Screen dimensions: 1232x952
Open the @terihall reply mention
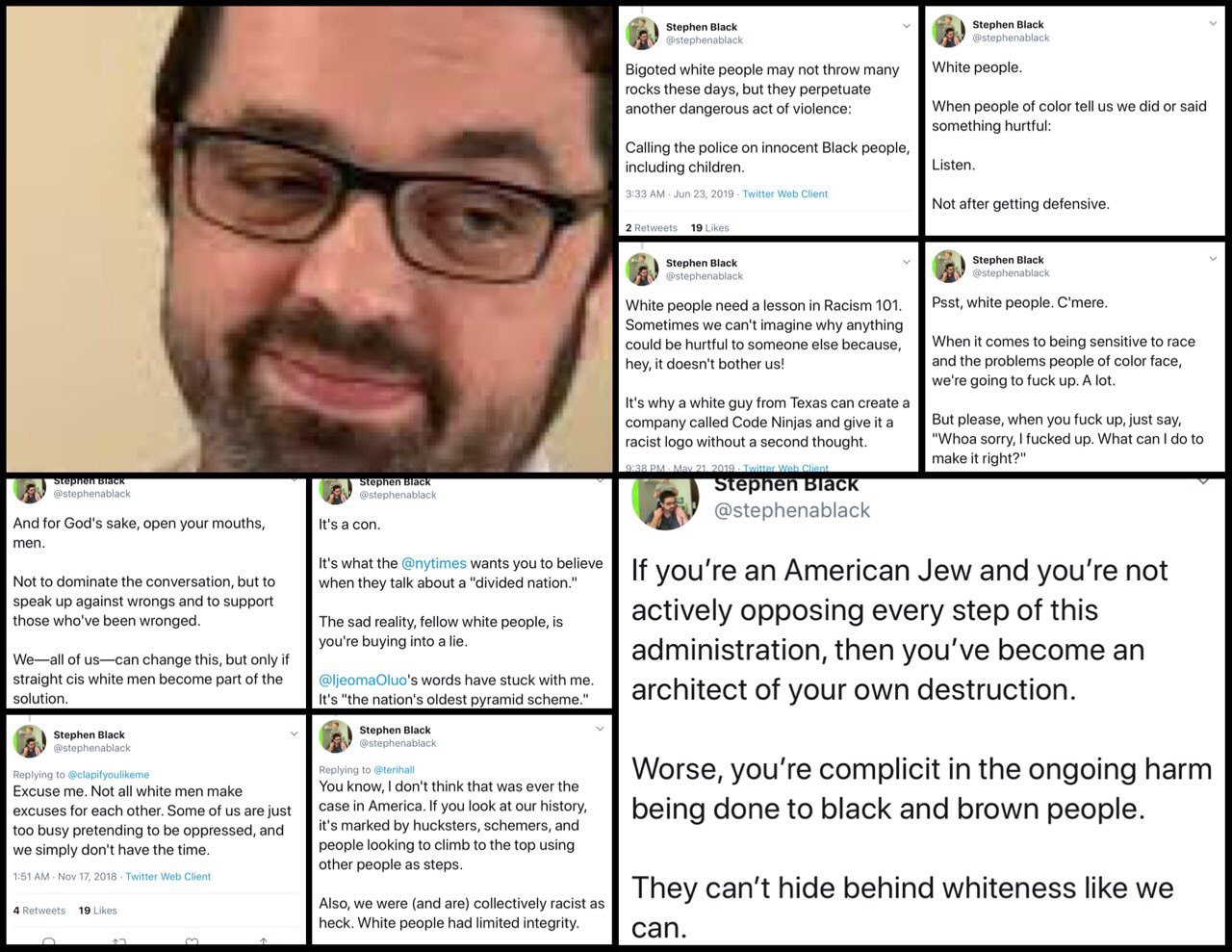pos(394,769)
